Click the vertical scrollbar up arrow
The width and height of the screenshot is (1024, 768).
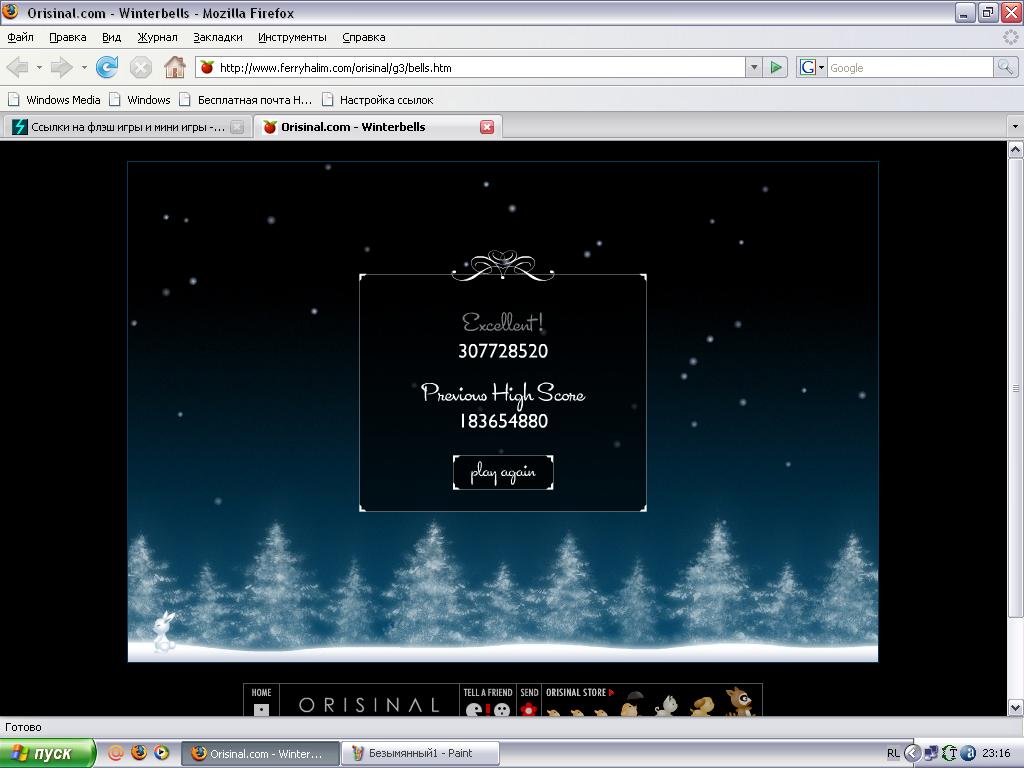point(1015,150)
